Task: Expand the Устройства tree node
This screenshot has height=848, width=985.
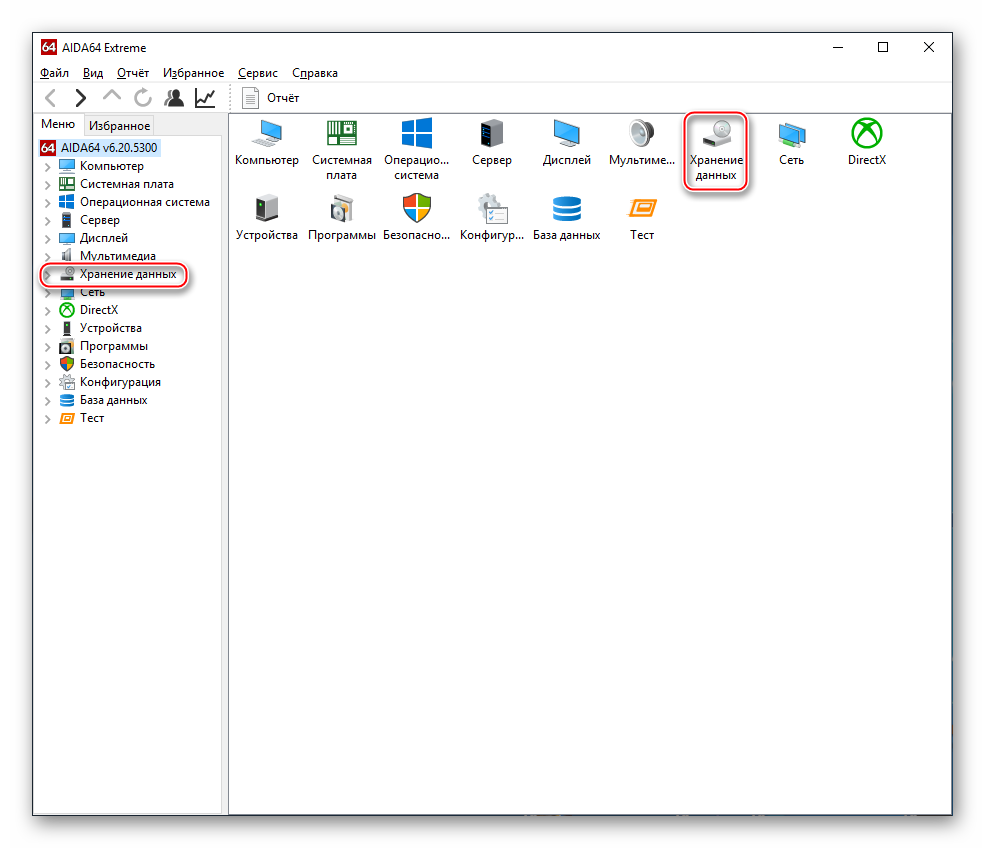Action: [x=48, y=329]
